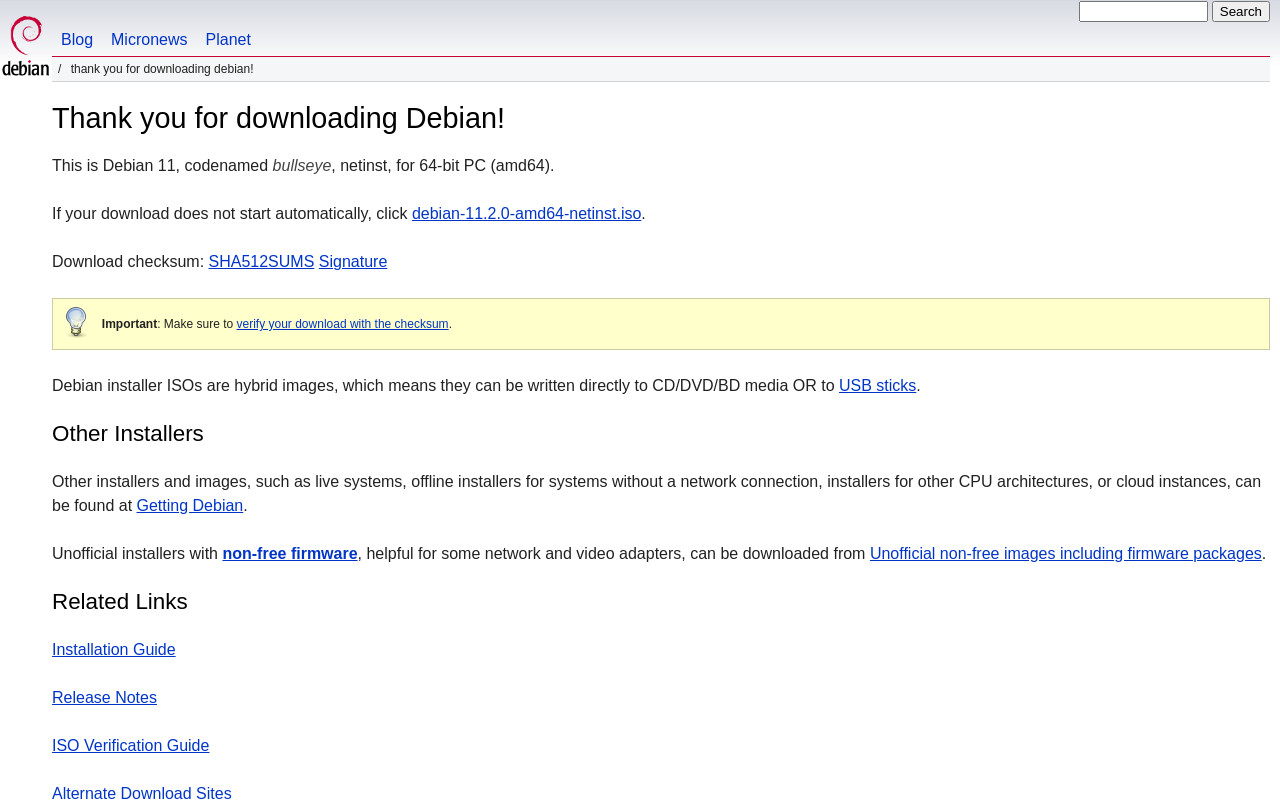
Task: Click the 'Related Links' heading
Action: (x=120, y=602)
